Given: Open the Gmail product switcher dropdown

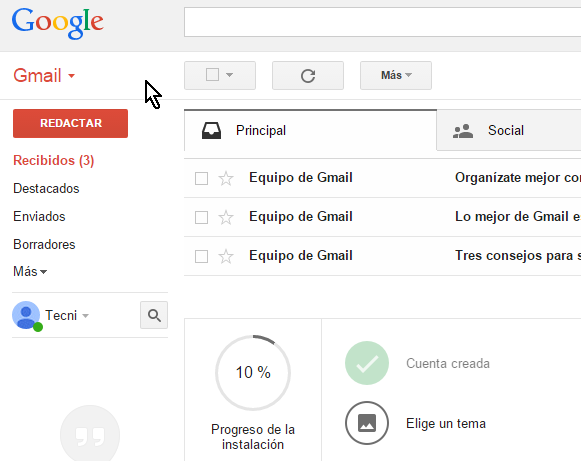Looking at the screenshot, I should [x=44, y=76].
